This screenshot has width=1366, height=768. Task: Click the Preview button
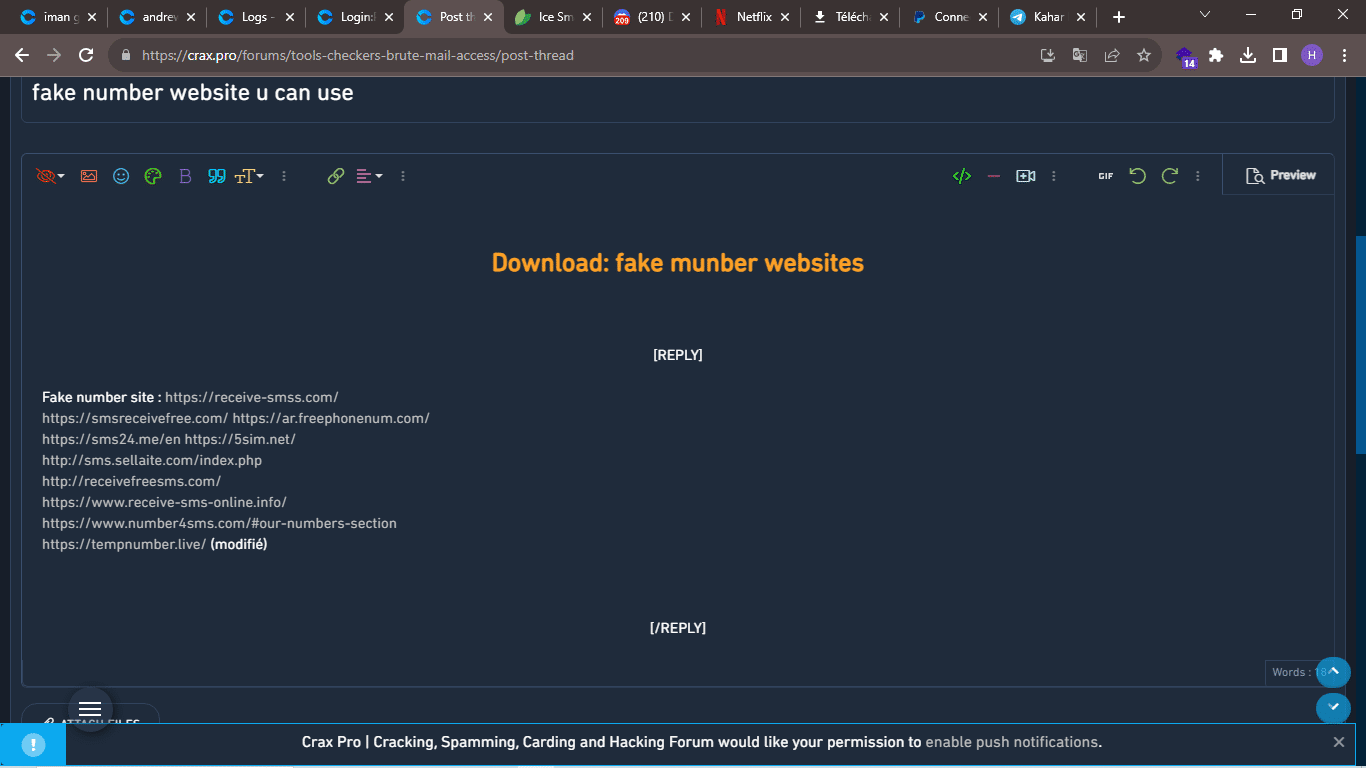coord(1280,175)
